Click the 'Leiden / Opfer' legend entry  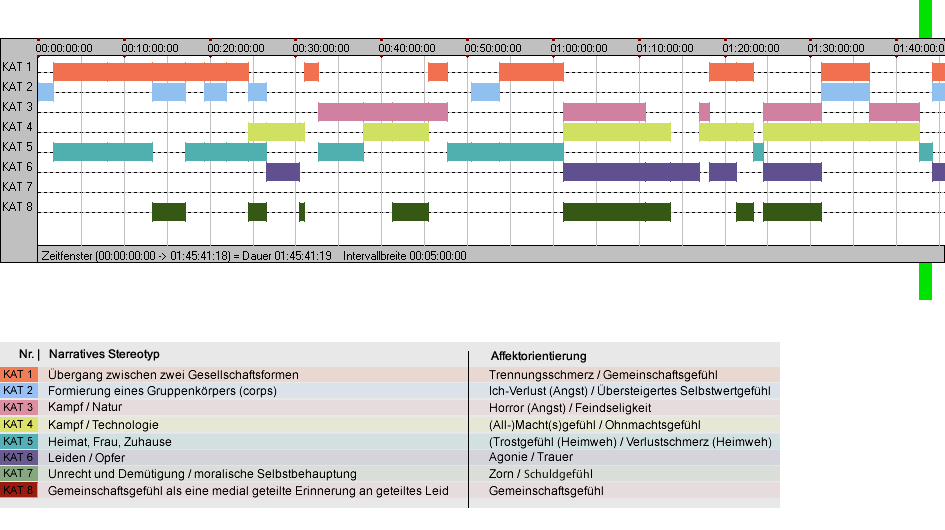click(x=87, y=458)
